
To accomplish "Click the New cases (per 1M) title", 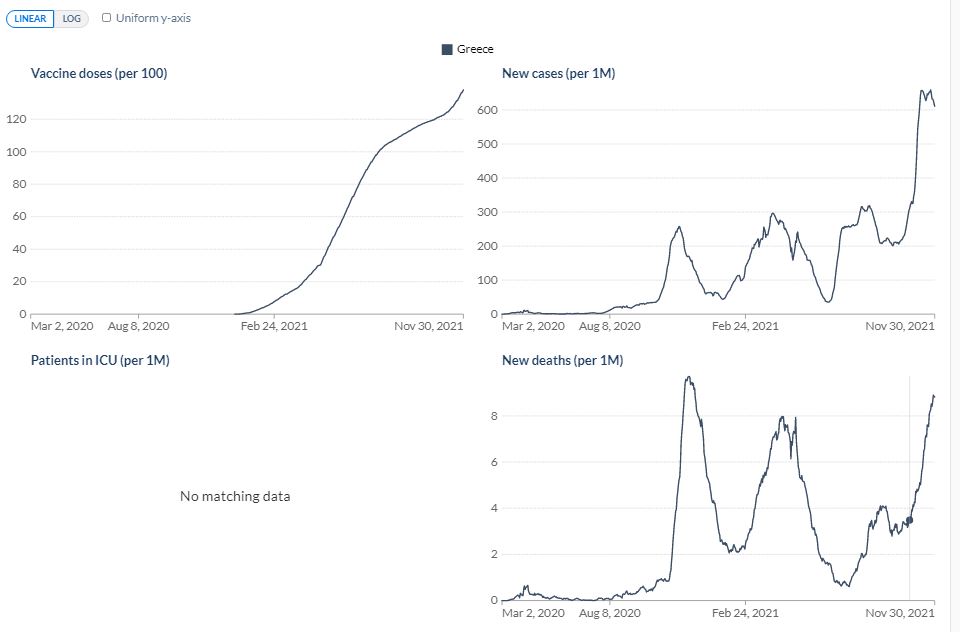I will click(x=558, y=73).
